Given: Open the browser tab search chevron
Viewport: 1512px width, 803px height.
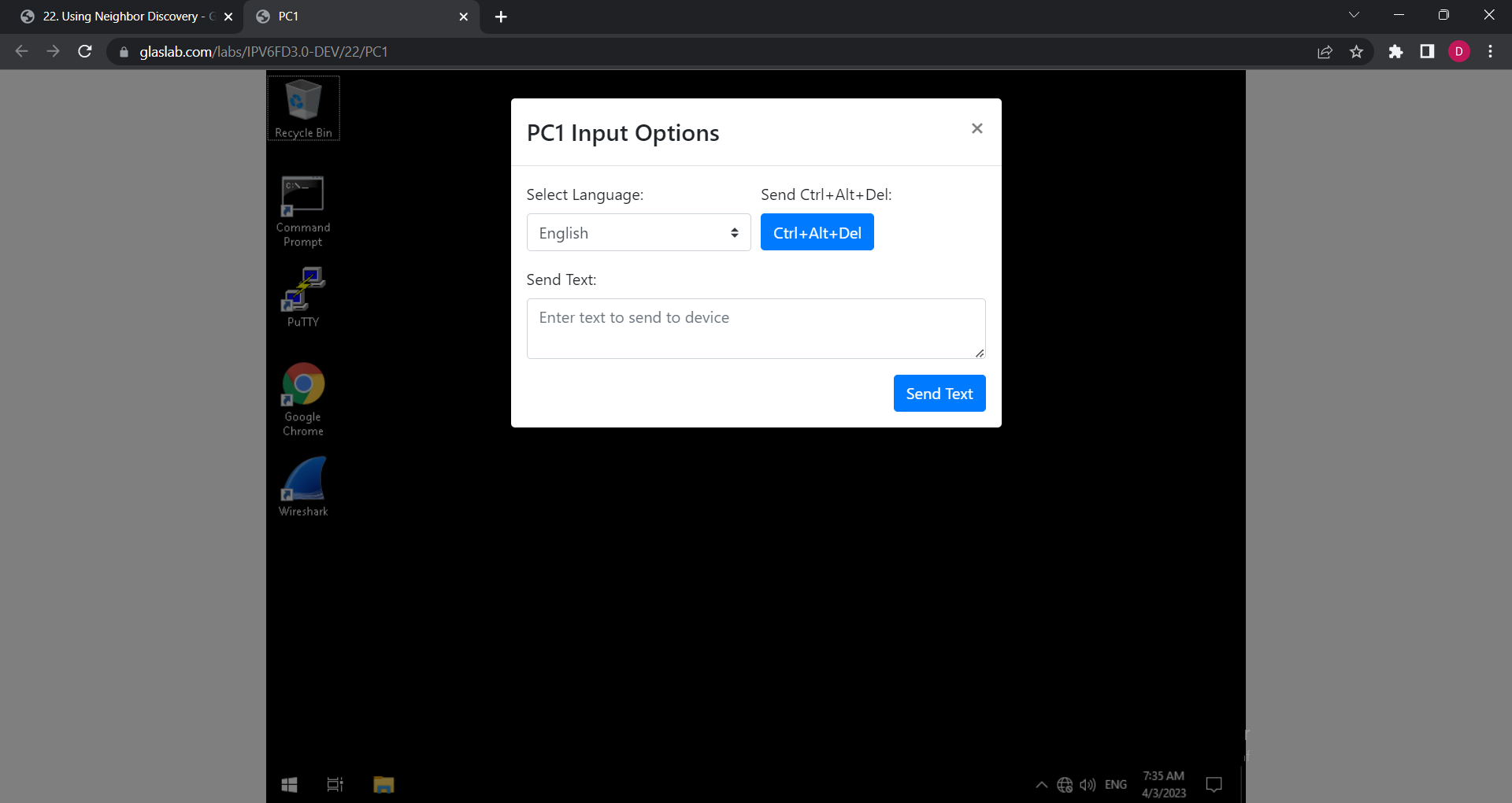Looking at the screenshot, I should pos(1354,16).
